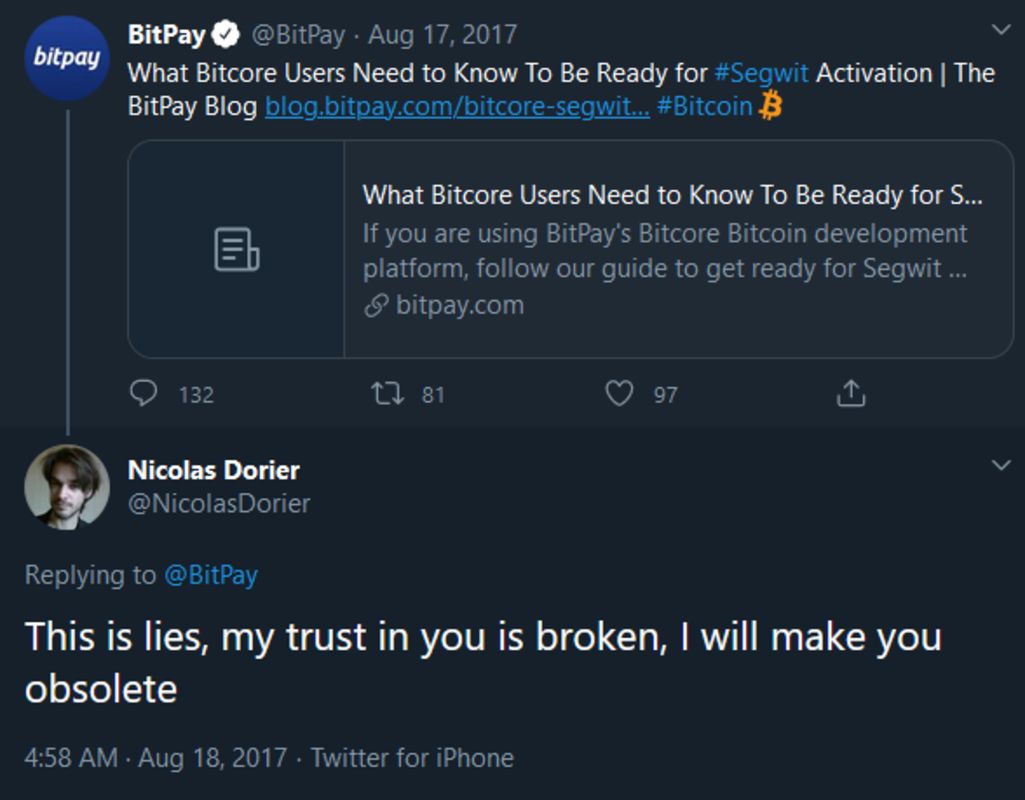Screen dimensions: 1025x800
Task: Like the BitPay tweet with heart icon
Action: coord(620,393)
